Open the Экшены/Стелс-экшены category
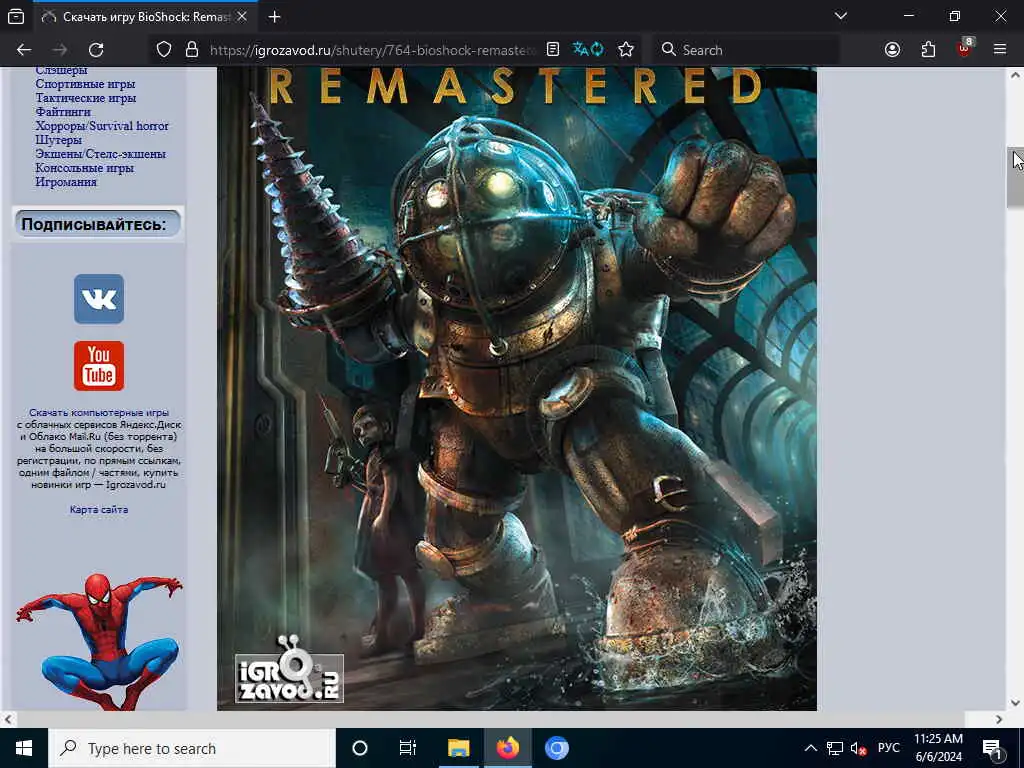Screen dimensions: 1024x768 101,154
